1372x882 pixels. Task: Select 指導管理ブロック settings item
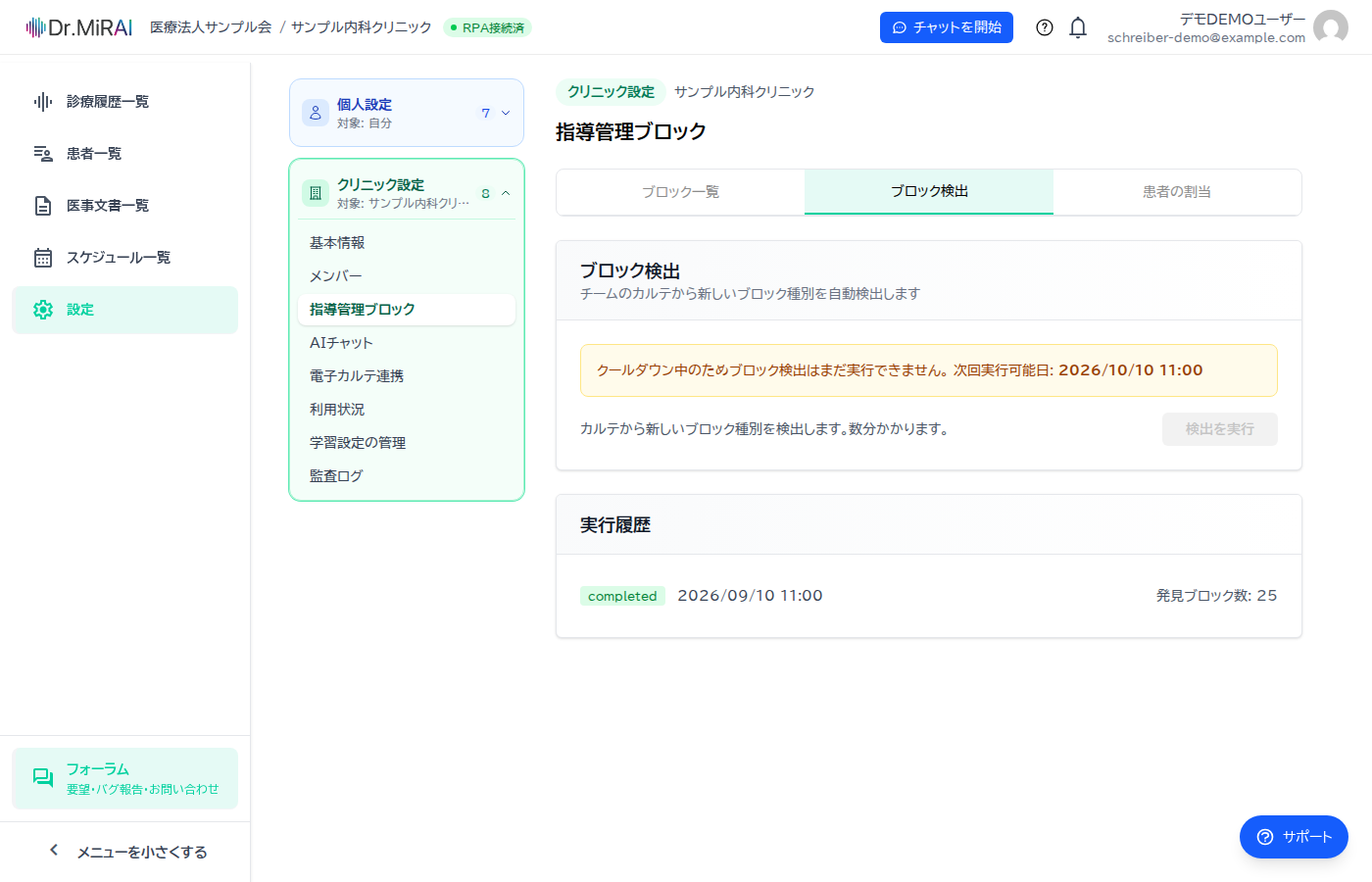[x=407, y=310]
